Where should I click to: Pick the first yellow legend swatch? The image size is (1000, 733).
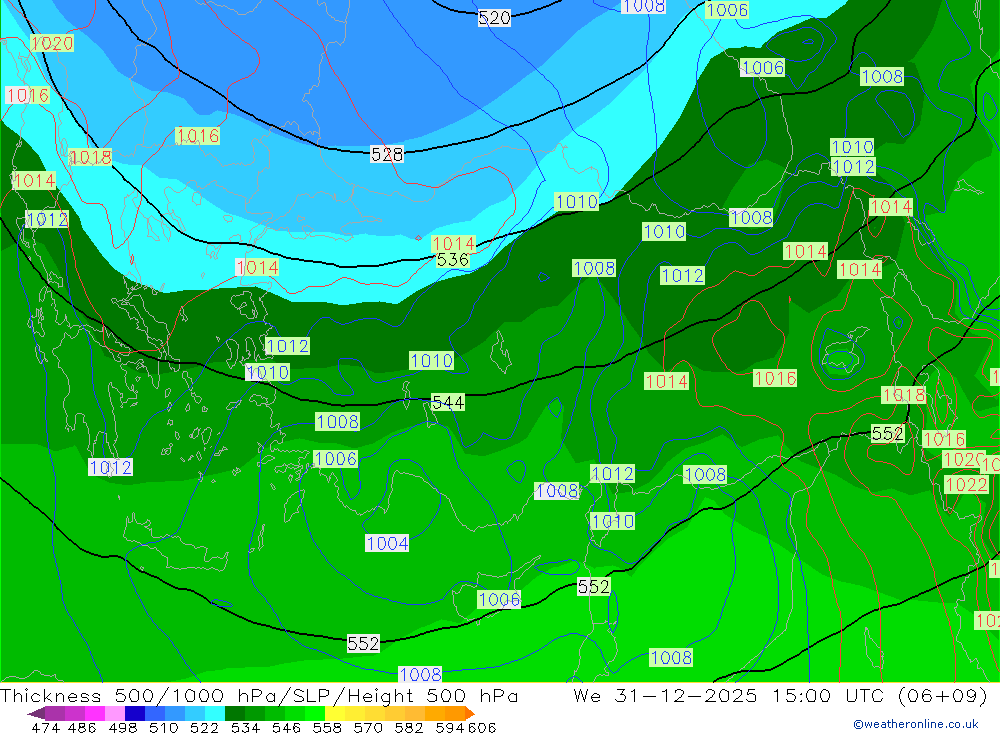335,713
